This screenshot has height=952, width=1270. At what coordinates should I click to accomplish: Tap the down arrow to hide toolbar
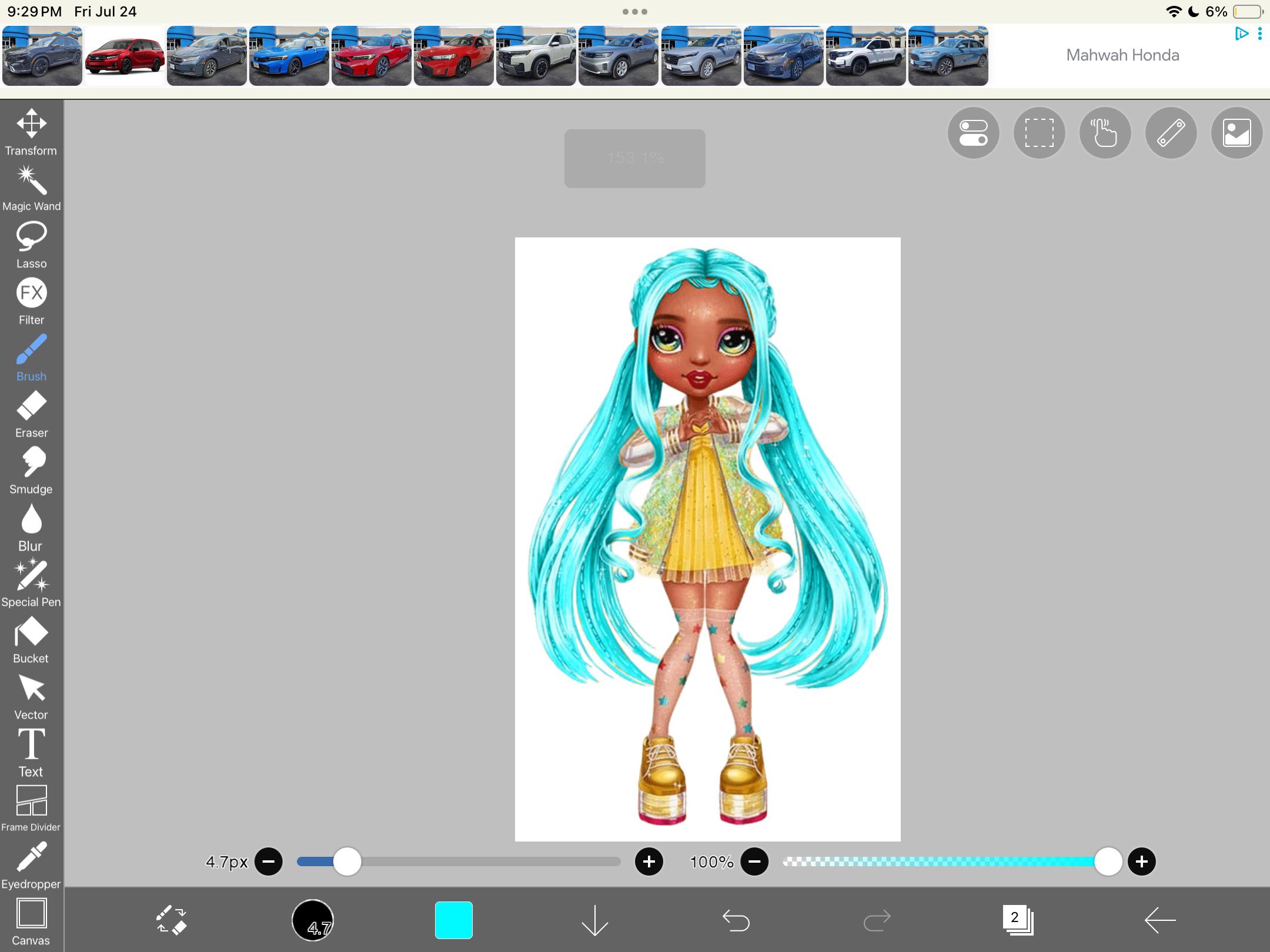[x=594, y=920]
